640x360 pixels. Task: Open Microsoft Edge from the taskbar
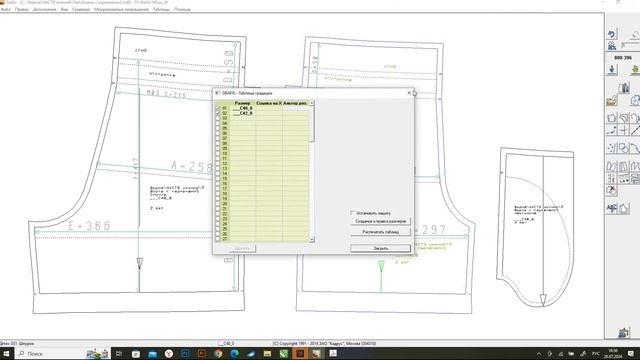[x=234, y=354]
